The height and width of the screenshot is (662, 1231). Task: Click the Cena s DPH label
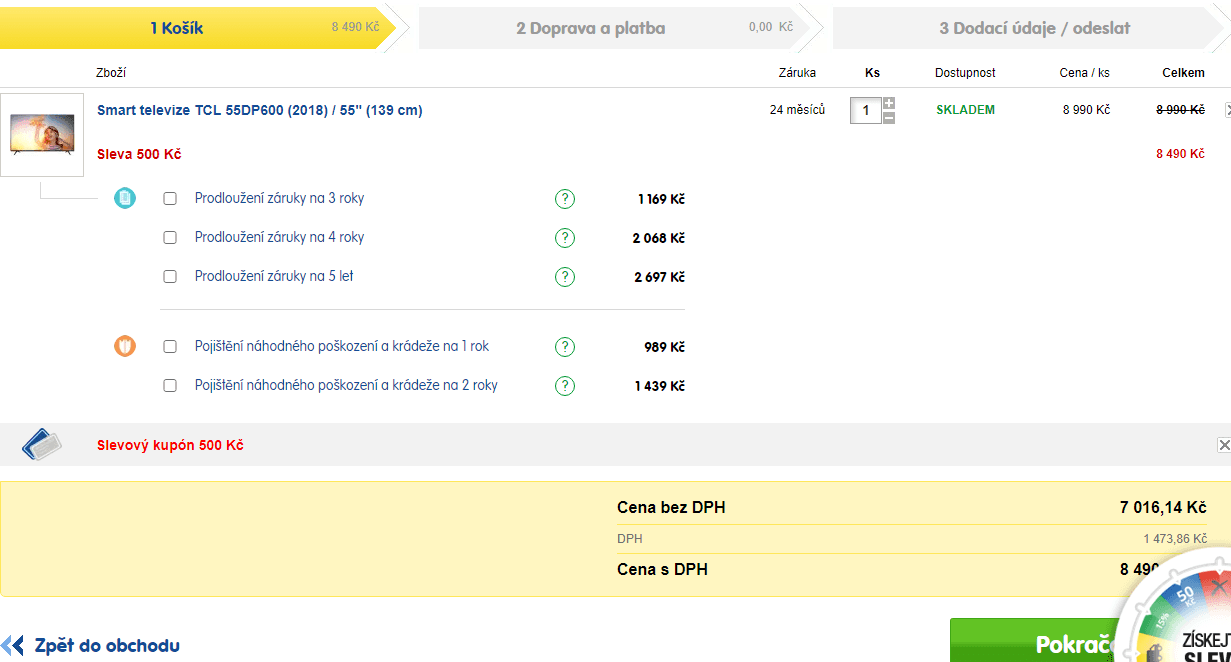662,570
